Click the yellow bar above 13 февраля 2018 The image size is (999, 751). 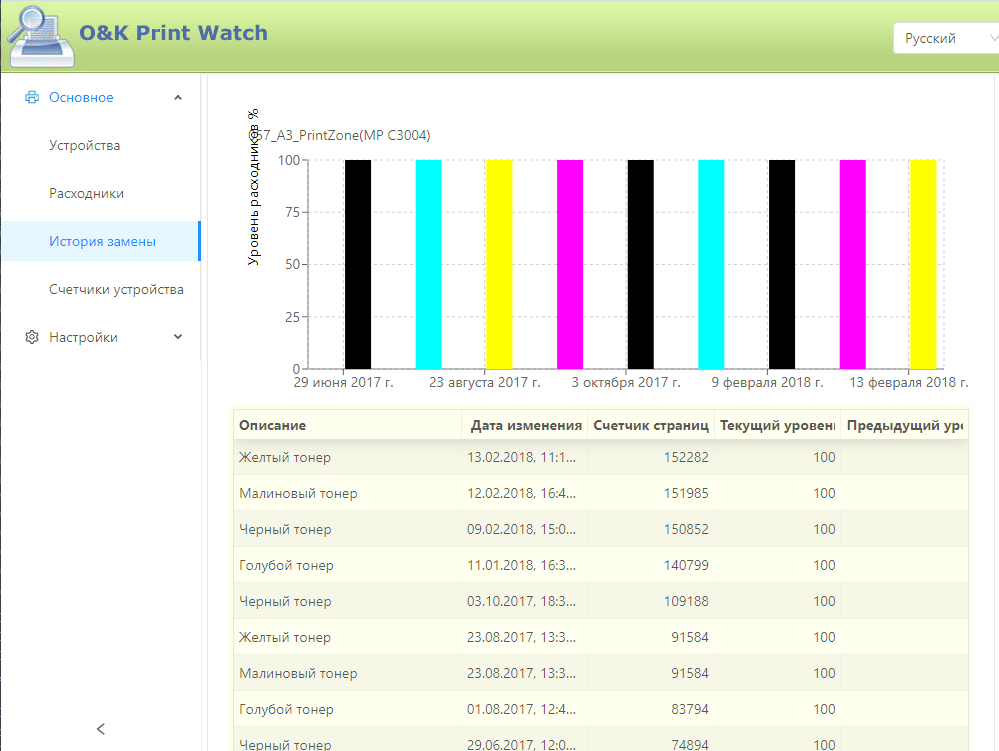[923, 264]
